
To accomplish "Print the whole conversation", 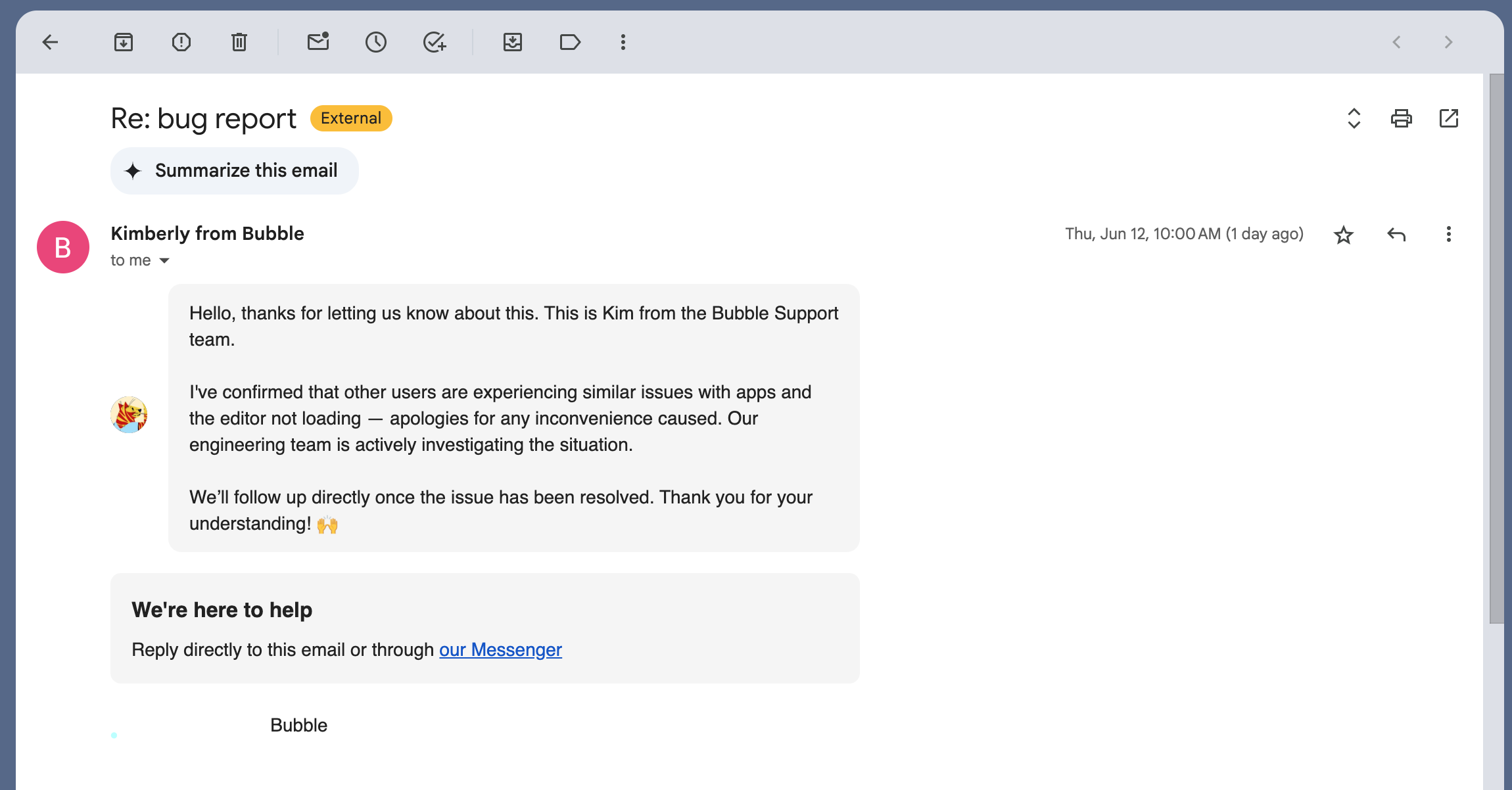I will pos(1402,118).
